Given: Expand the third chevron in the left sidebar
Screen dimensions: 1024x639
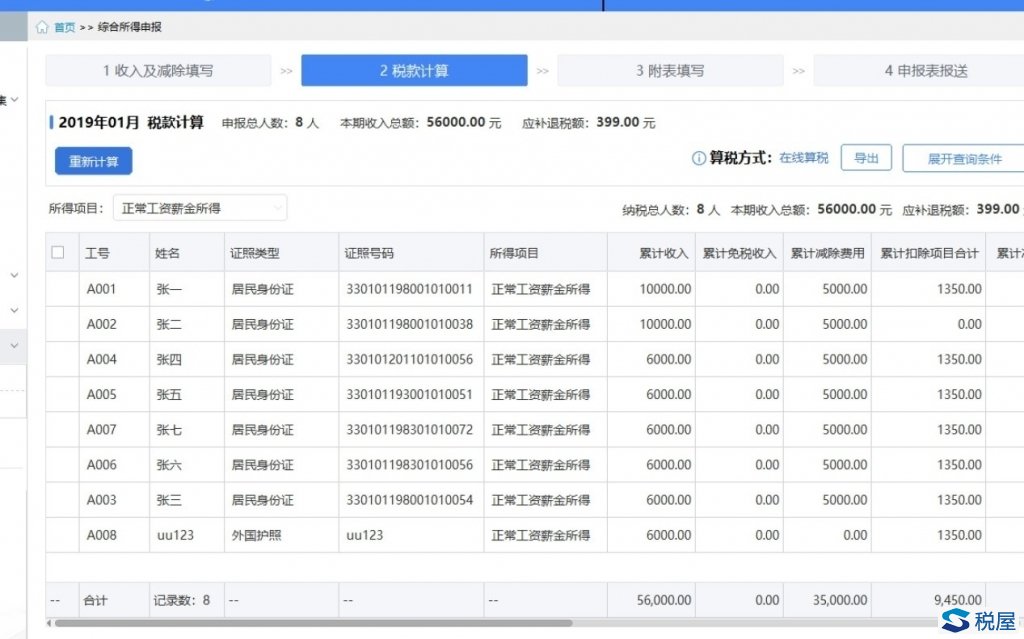Looking at the screenshot, I should tap(14, 310).
